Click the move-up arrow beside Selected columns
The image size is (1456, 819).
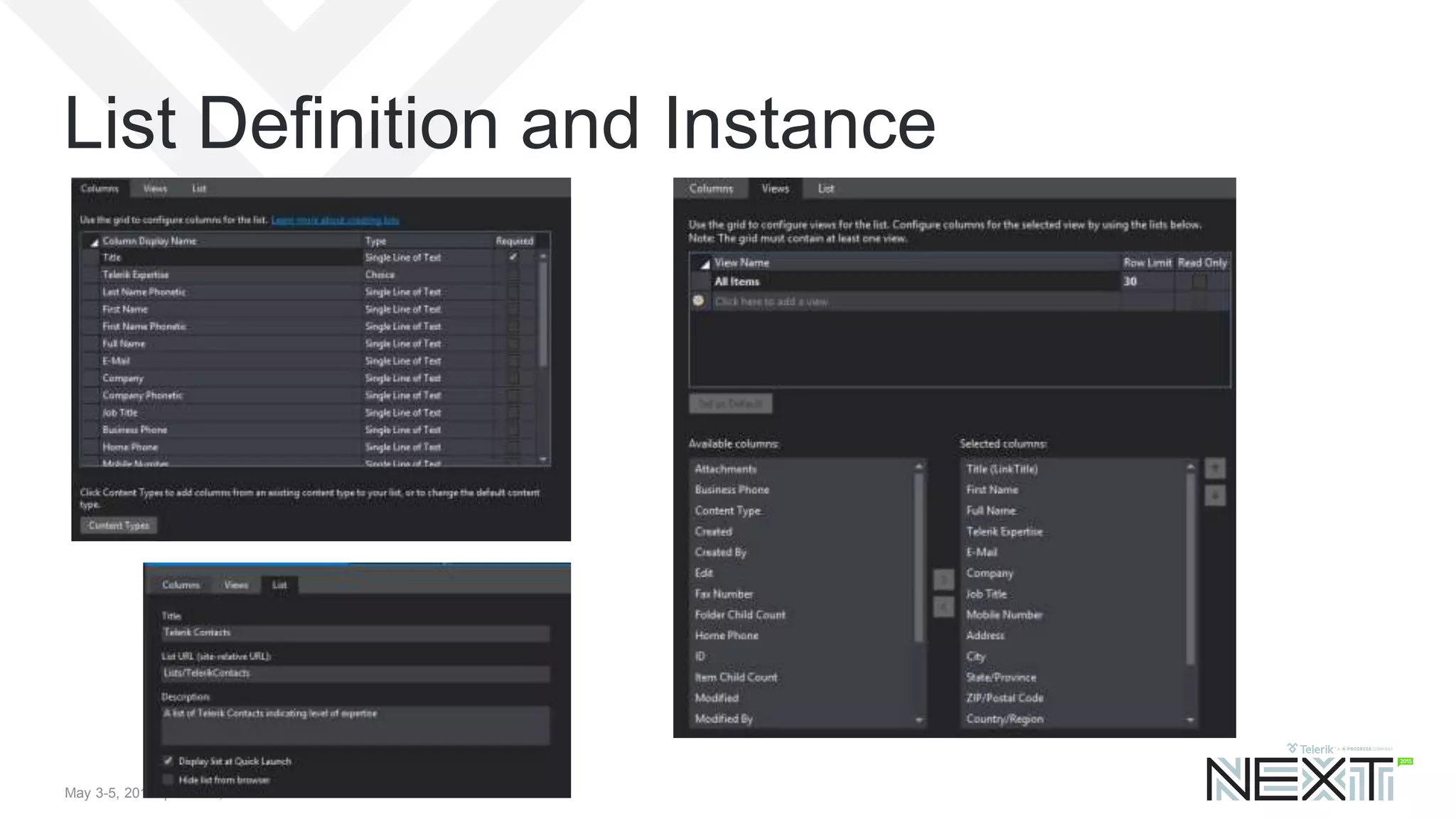coord(1214,469)
